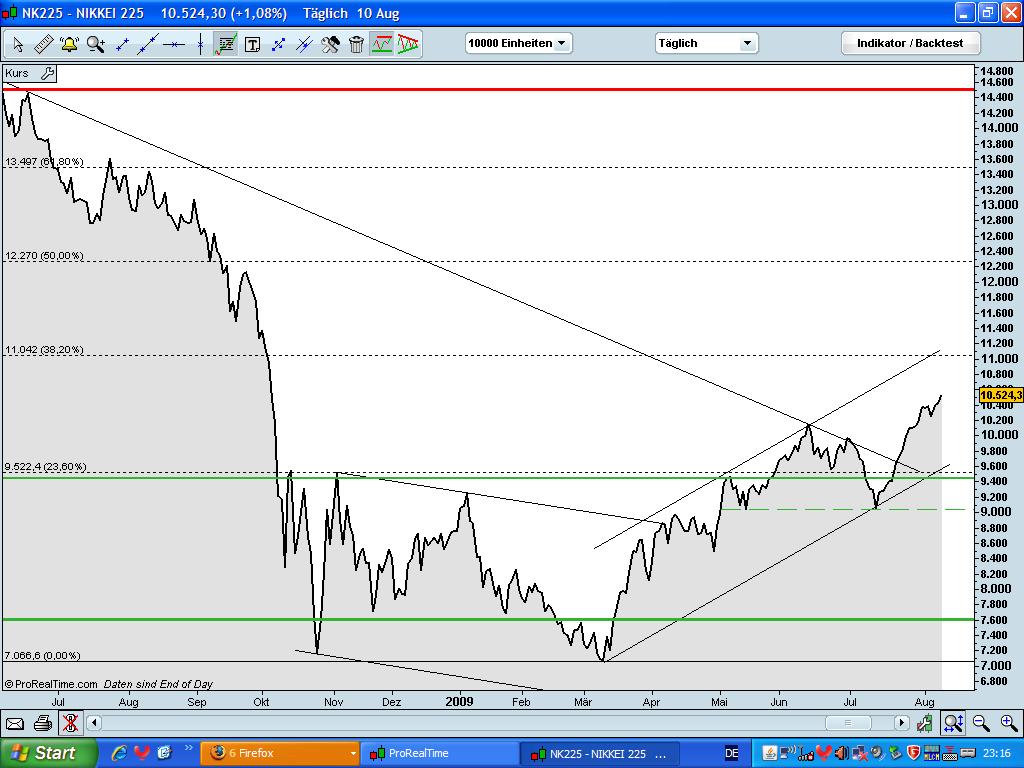Select the triangle pattern detection tool
Viewport: 1024px width, 768px height.
(x=408, y=44)
